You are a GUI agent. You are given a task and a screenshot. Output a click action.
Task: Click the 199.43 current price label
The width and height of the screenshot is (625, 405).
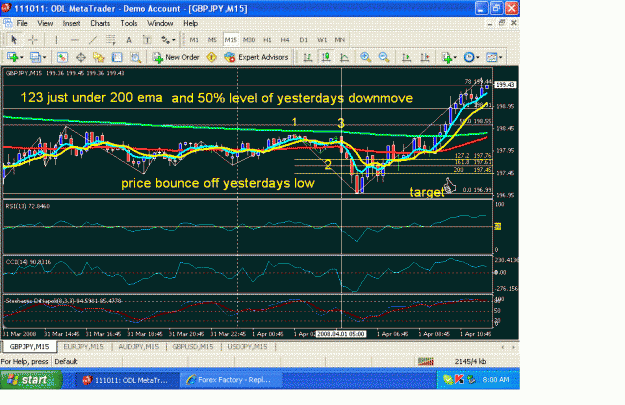tap(505, 85)
